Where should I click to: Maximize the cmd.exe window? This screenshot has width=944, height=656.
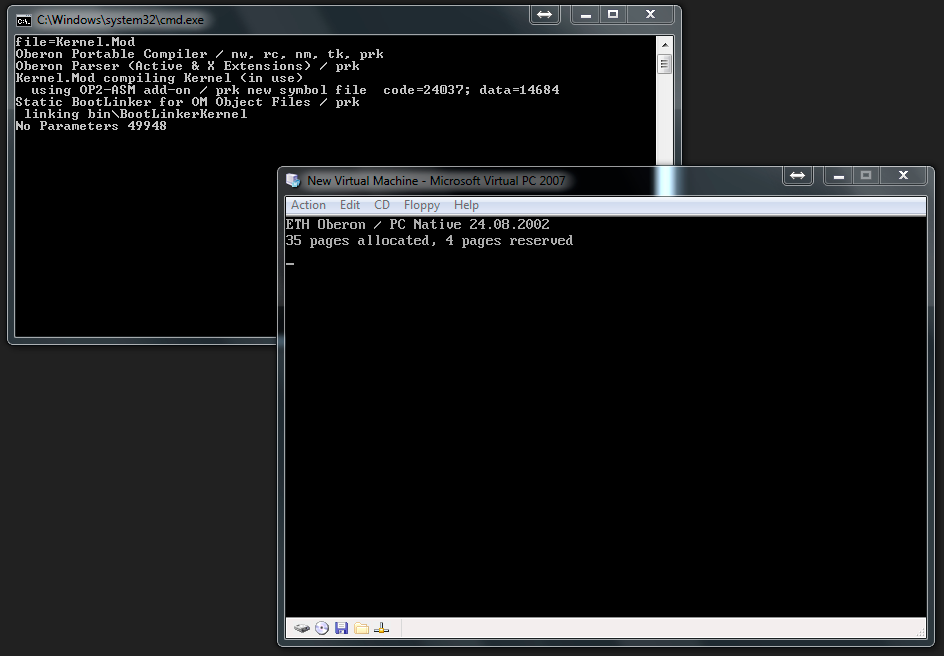pos(613,14)
